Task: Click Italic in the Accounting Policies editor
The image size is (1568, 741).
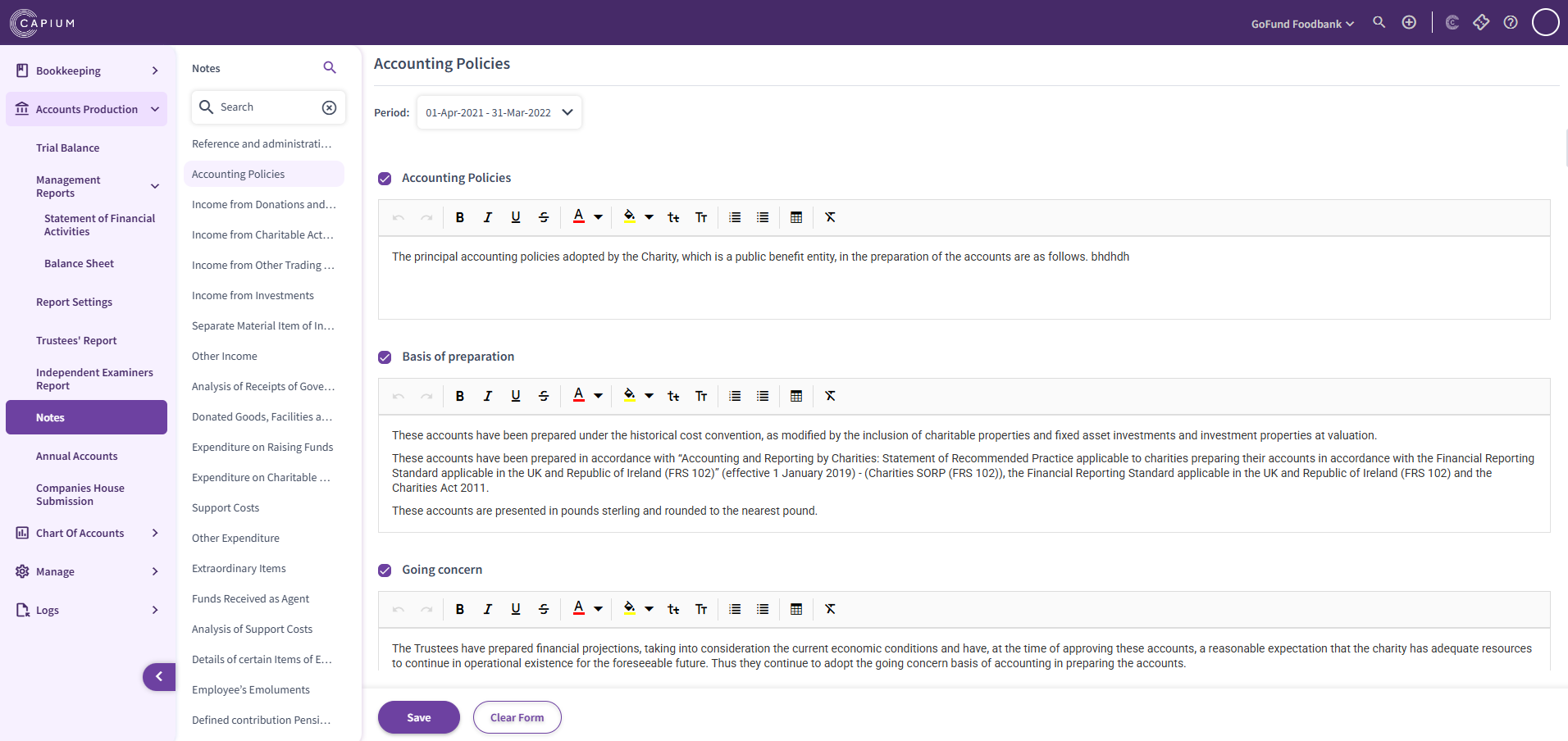Action: [x=488, y=217]
